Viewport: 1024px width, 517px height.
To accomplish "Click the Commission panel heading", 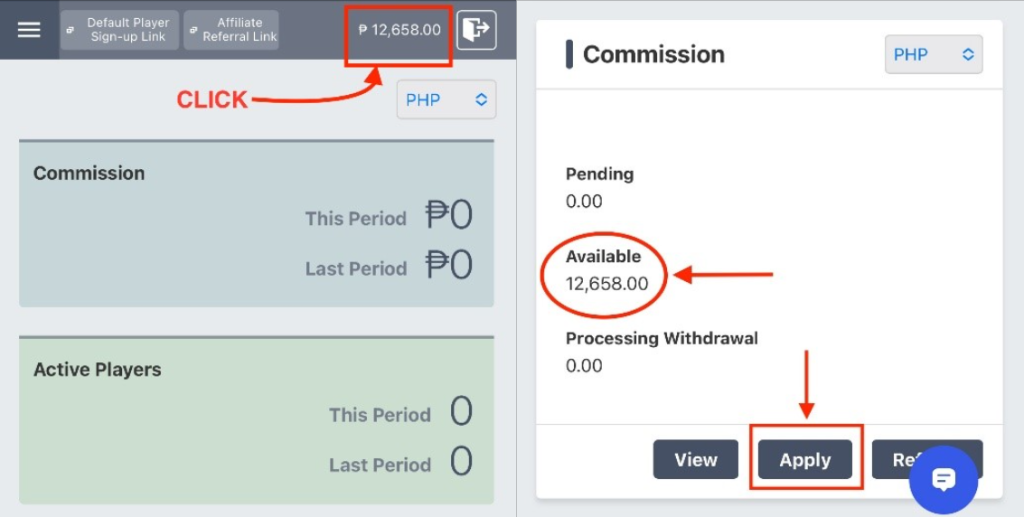I will pyautogui.click(x=654, y=54).
